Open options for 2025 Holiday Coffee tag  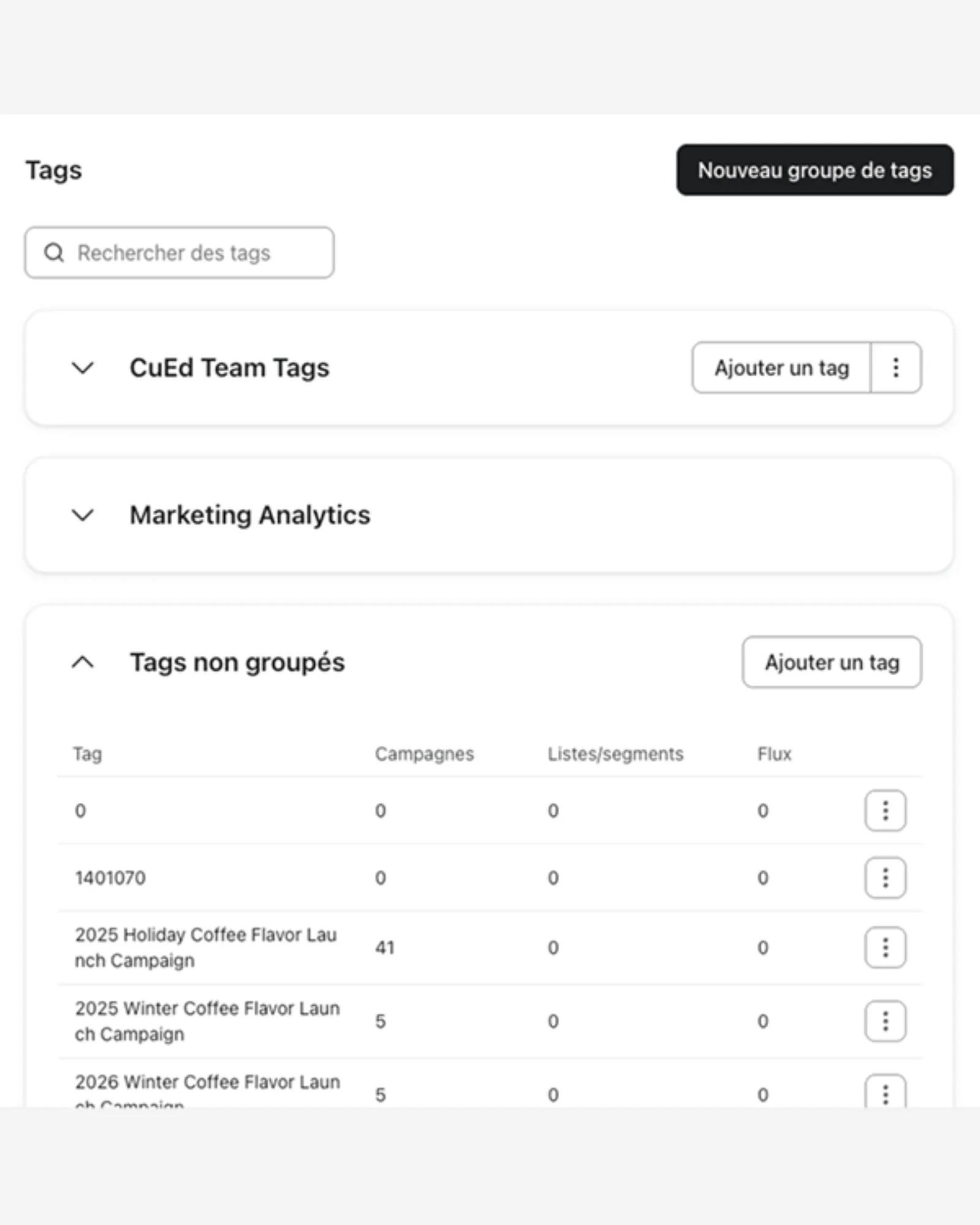pyautogui.click(x=885, y=948)
